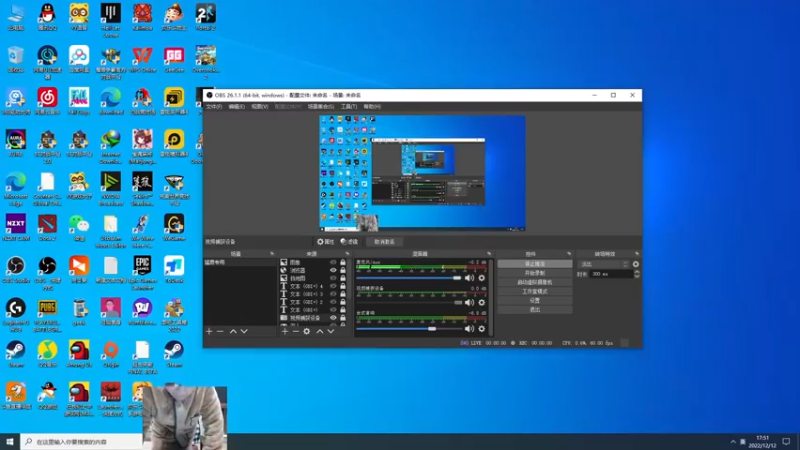Open the 帮助(H) menu in OBS

tap(372, 107)
